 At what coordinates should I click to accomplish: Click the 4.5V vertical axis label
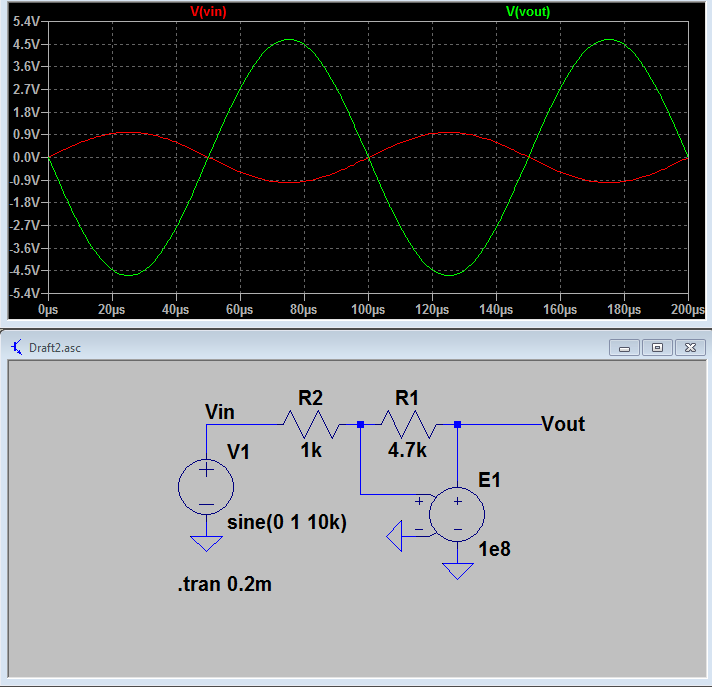point(27,44)
